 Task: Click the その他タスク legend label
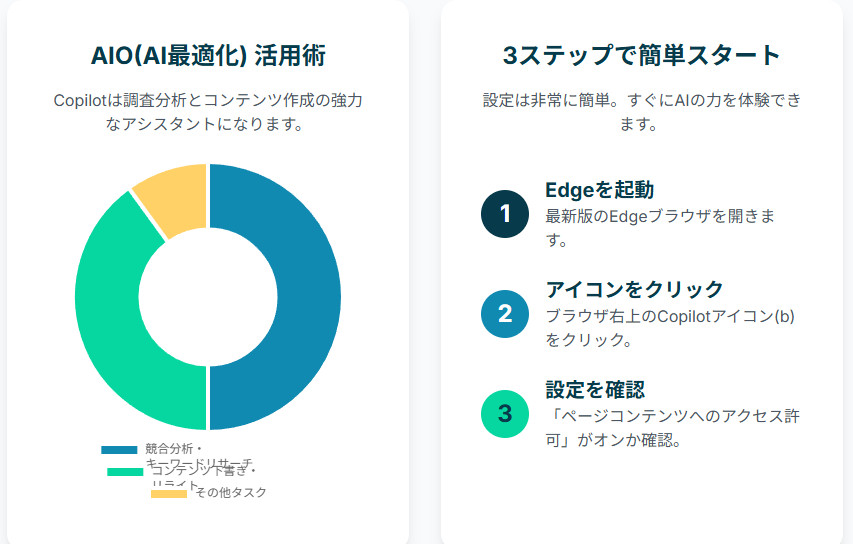click(x=230, y=493)
